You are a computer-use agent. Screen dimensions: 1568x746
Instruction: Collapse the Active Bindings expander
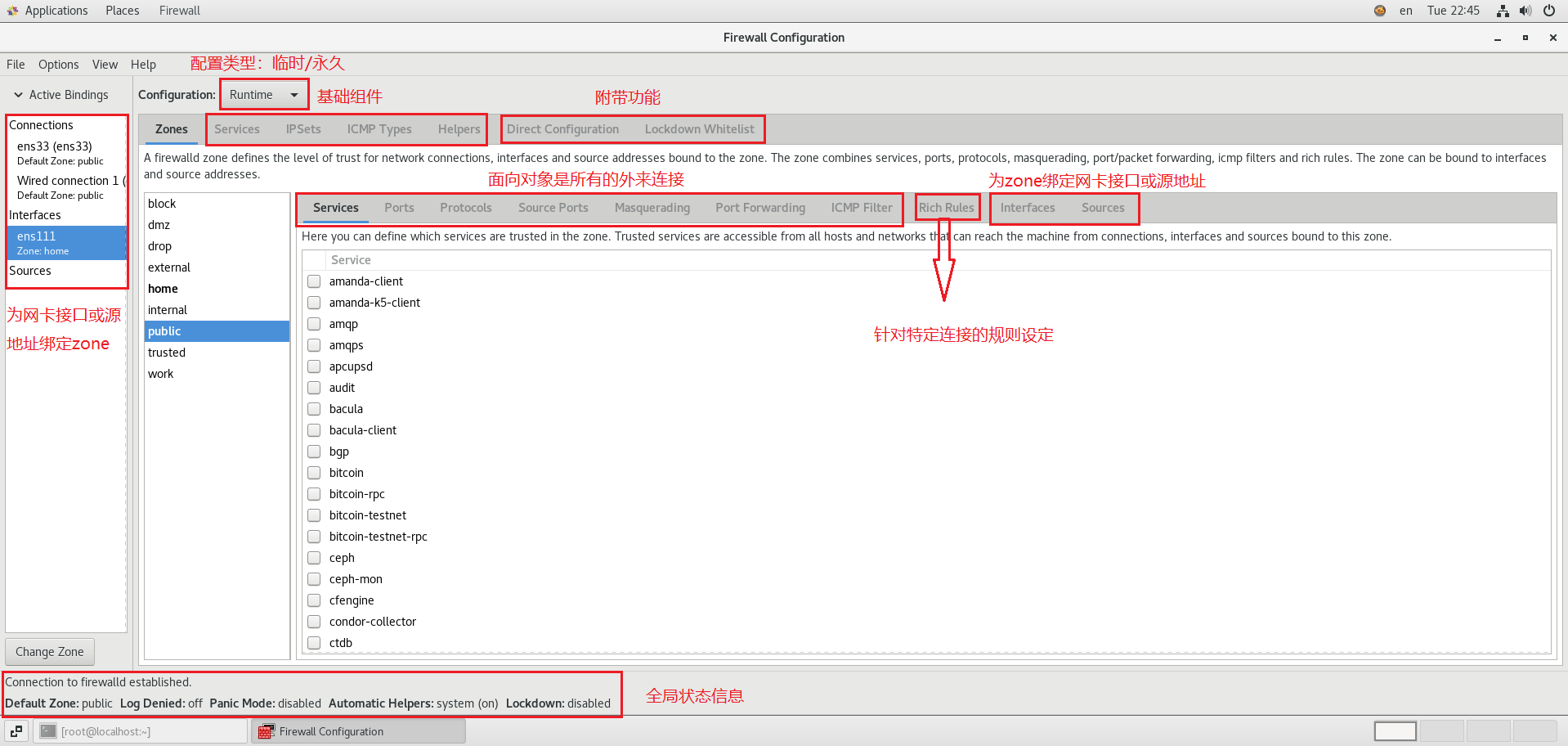(x=18, y=95)
